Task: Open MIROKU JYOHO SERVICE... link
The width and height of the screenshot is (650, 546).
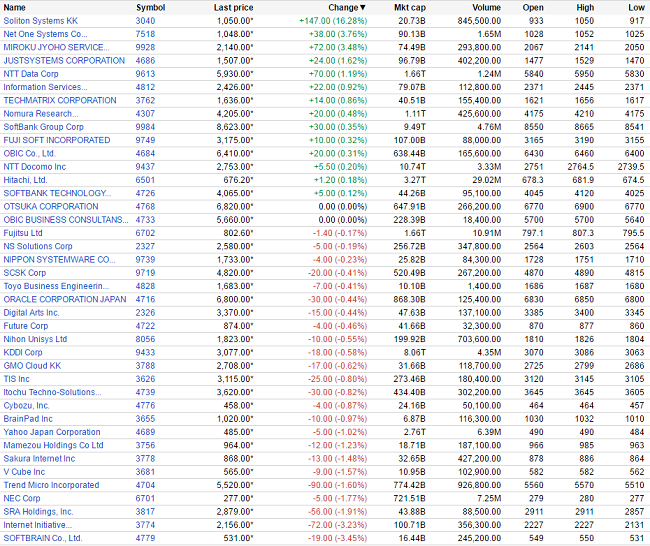Action: point(56,47)
